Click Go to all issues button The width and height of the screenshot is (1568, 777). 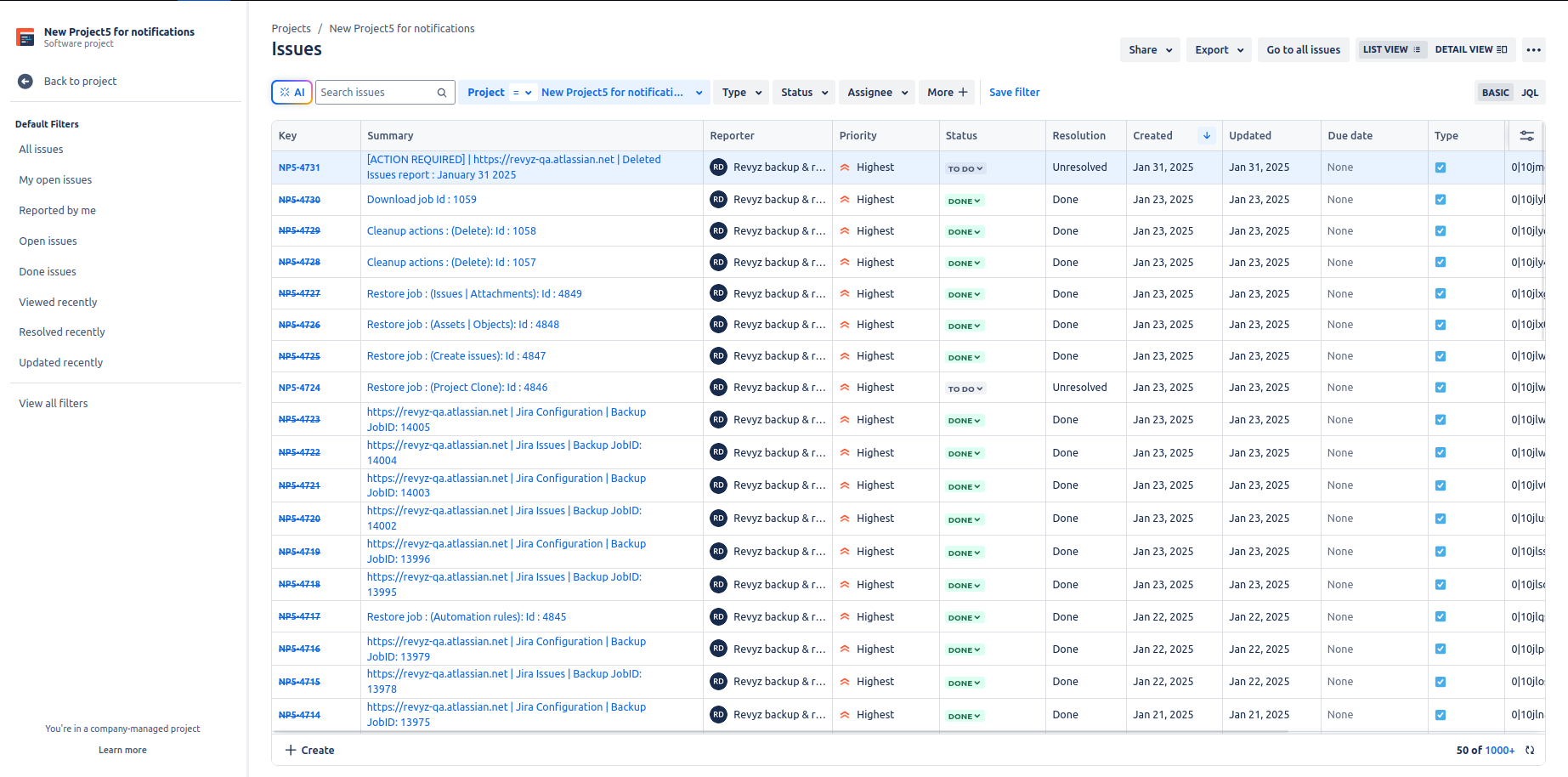(x=1303, y=50)
